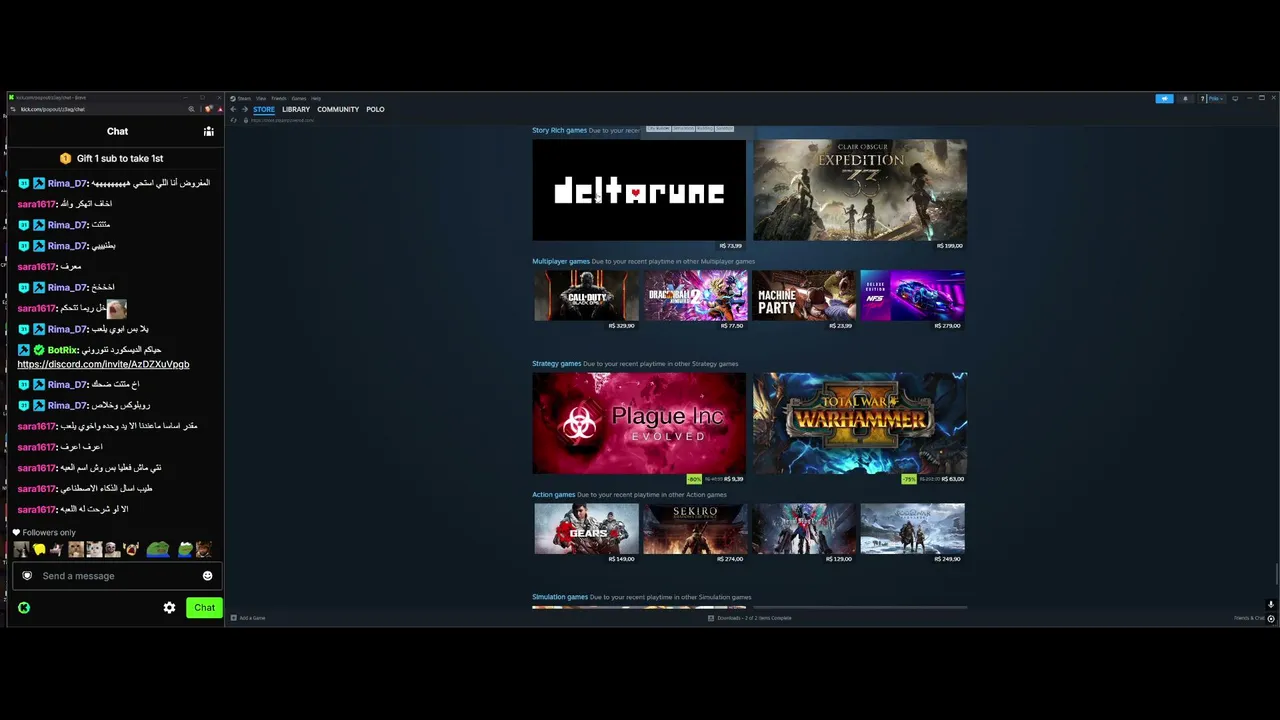
Task: Switch Steam to Big Picture mode
Action: (1235, 98)
